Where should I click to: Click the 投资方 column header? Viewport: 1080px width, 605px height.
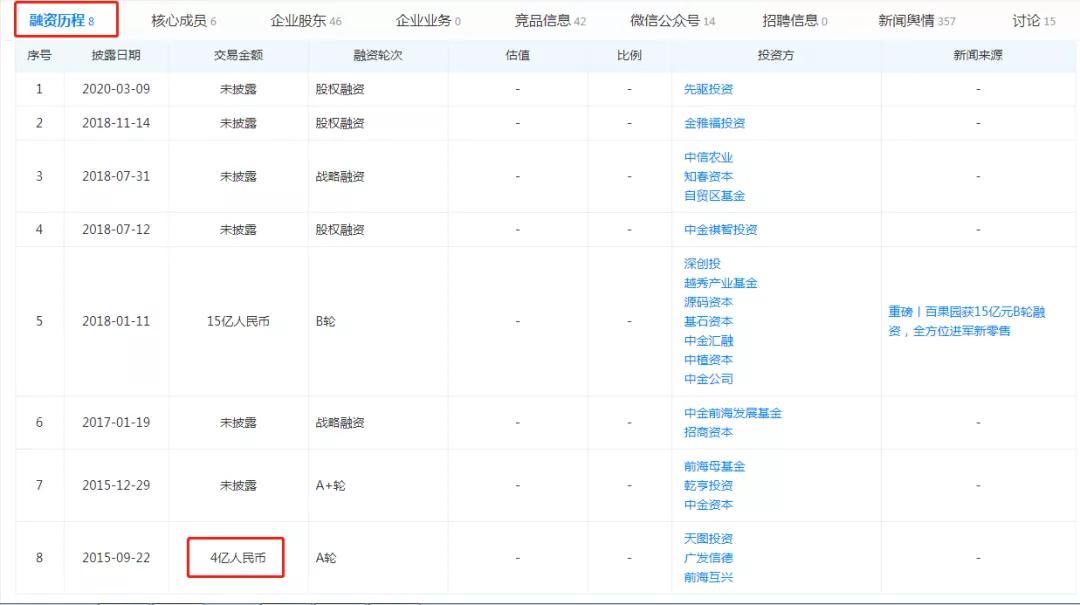pos(776,55)
